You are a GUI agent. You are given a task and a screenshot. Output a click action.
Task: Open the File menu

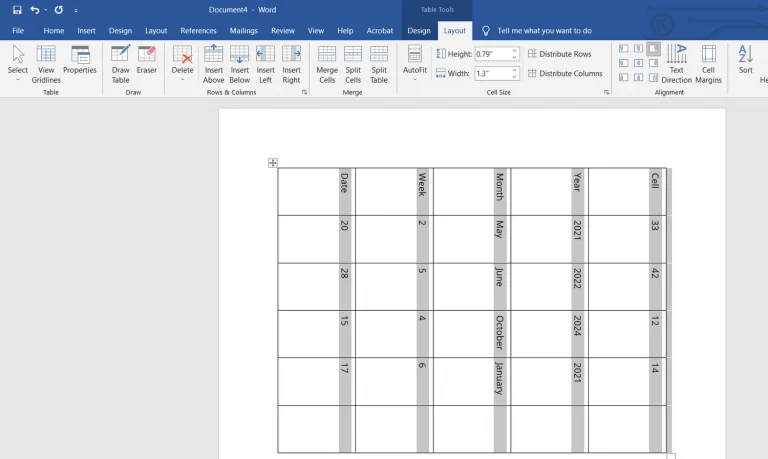18,30
